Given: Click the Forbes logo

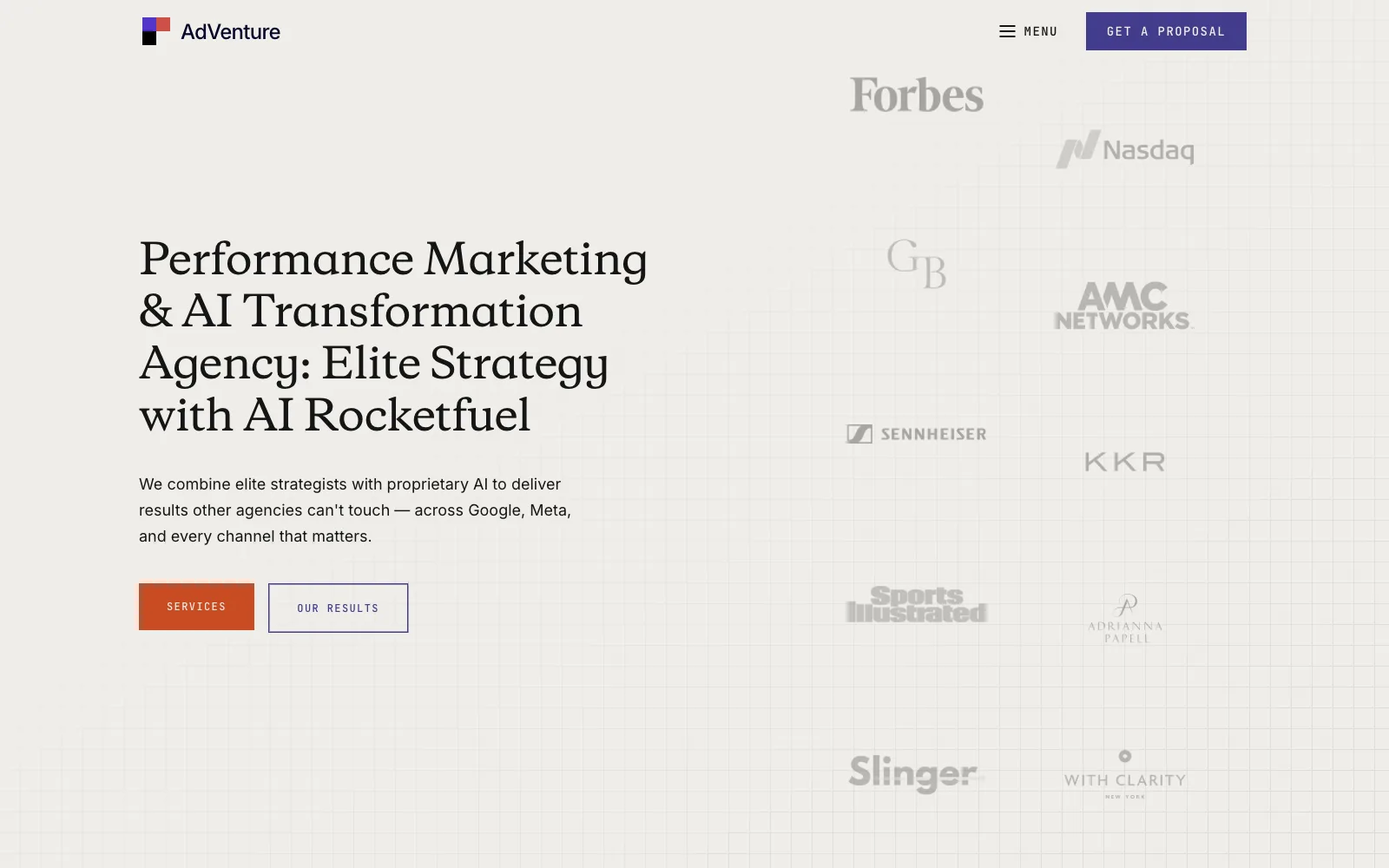Looking at the screenshot, I should click(x=917, y=95).
